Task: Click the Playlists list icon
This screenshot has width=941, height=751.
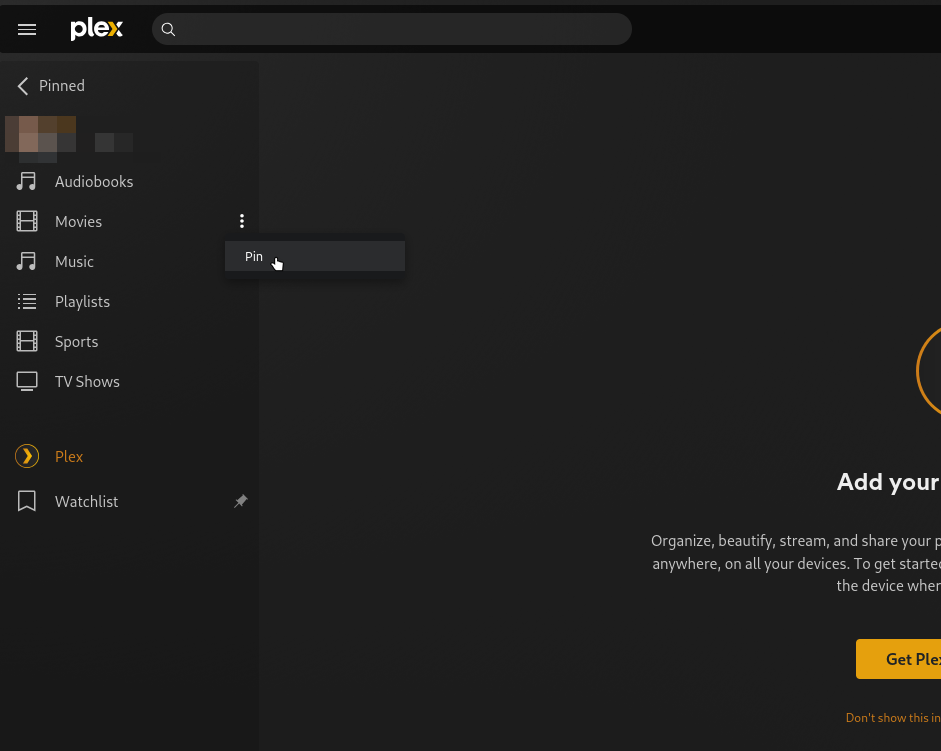Action: 27,301
